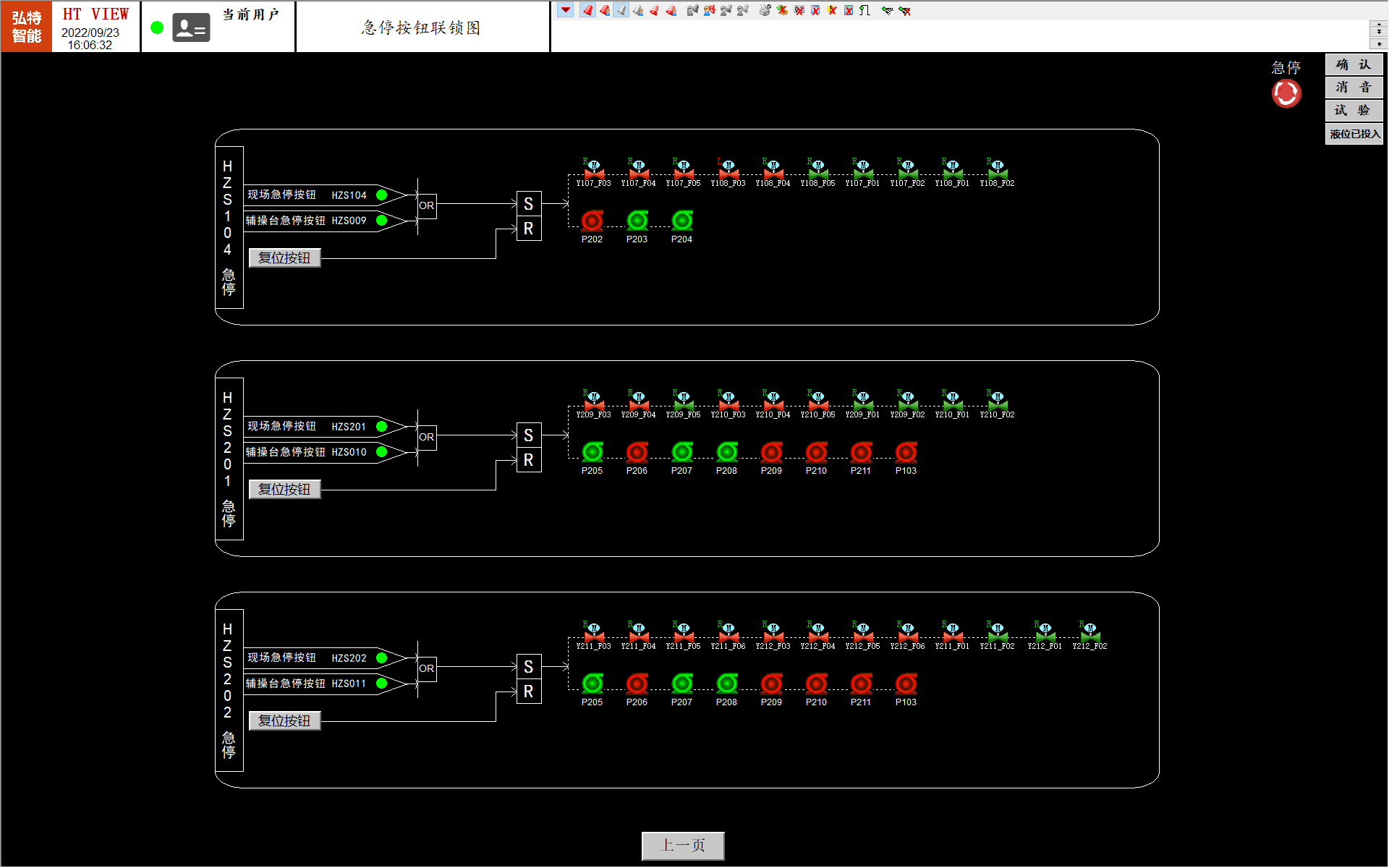This screenshot has width=1389, height=868.
Task: Go to previous page with 上一页
Action: 682,845
